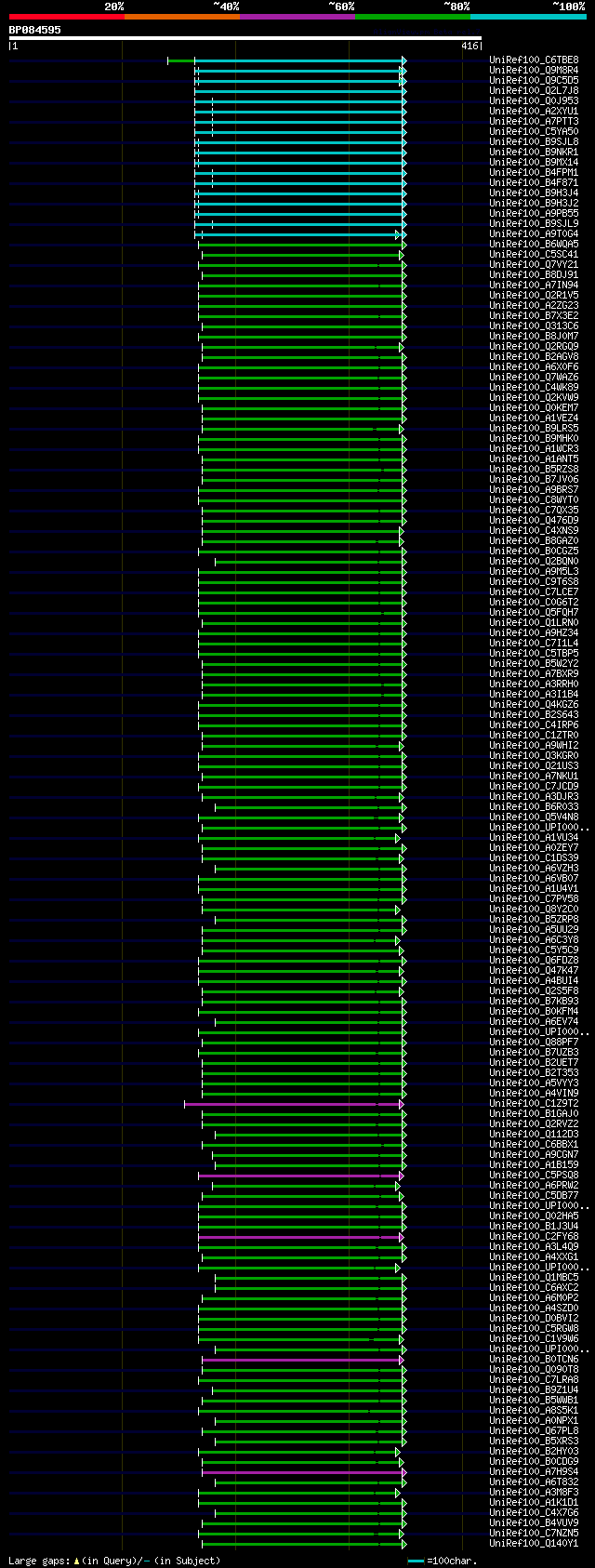595x1568 pixels.
Task: Select label UniRef100_Q7VY21
Action: tap(534, 265)
